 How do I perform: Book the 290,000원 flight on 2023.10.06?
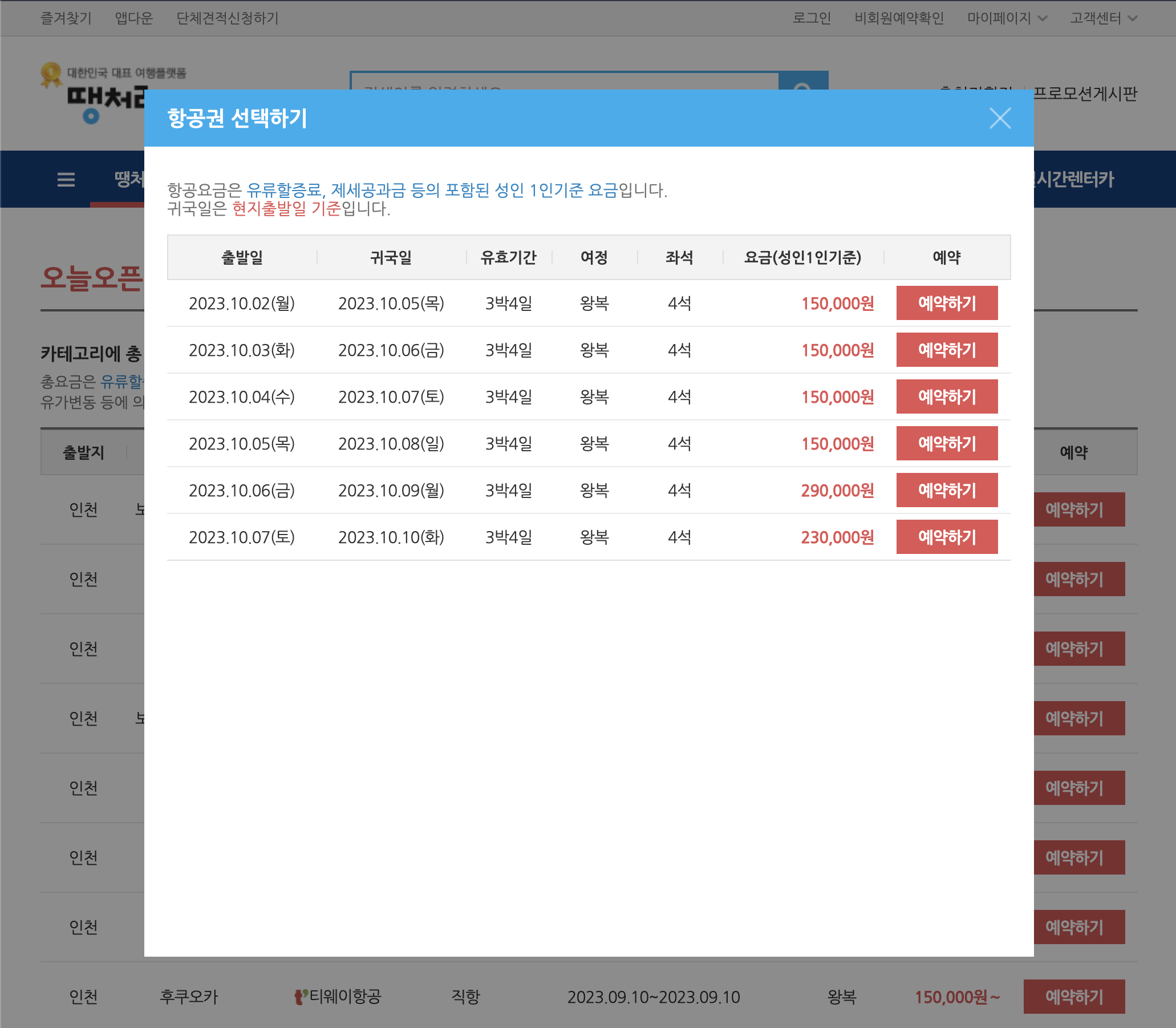click(x=947, y=491)
